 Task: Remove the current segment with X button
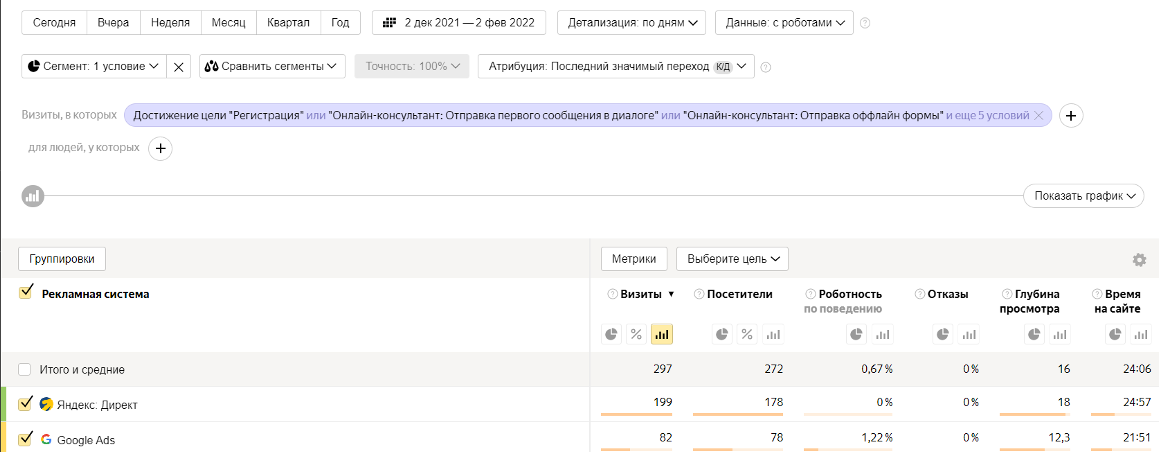[x=178, y=66]
